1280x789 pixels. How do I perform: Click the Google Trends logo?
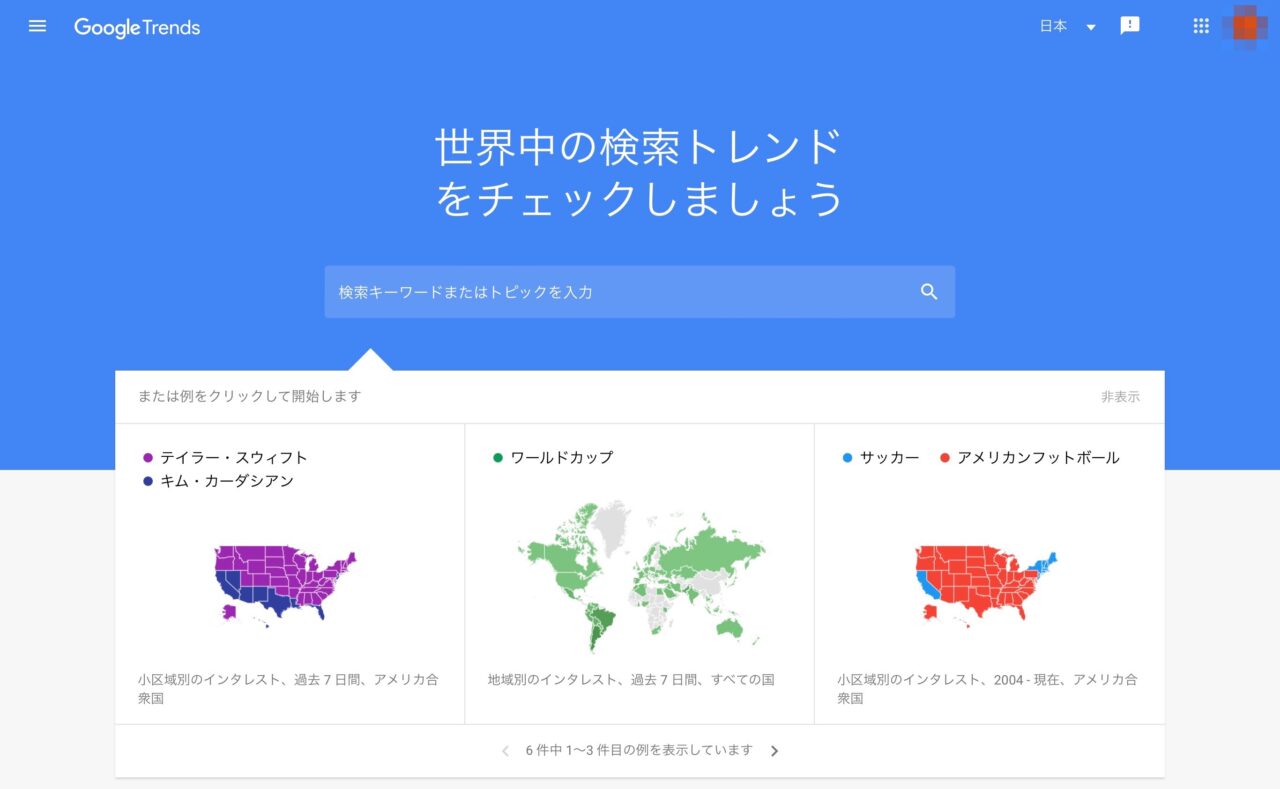coord(136,28)
